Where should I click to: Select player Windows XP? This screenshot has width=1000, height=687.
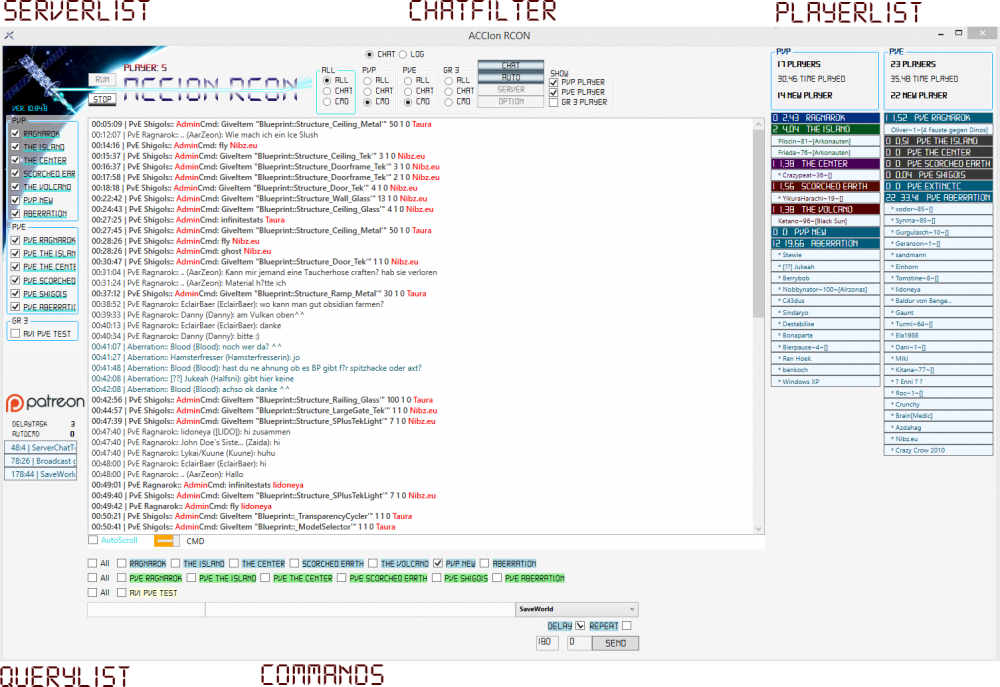click(x=825, y=381)
